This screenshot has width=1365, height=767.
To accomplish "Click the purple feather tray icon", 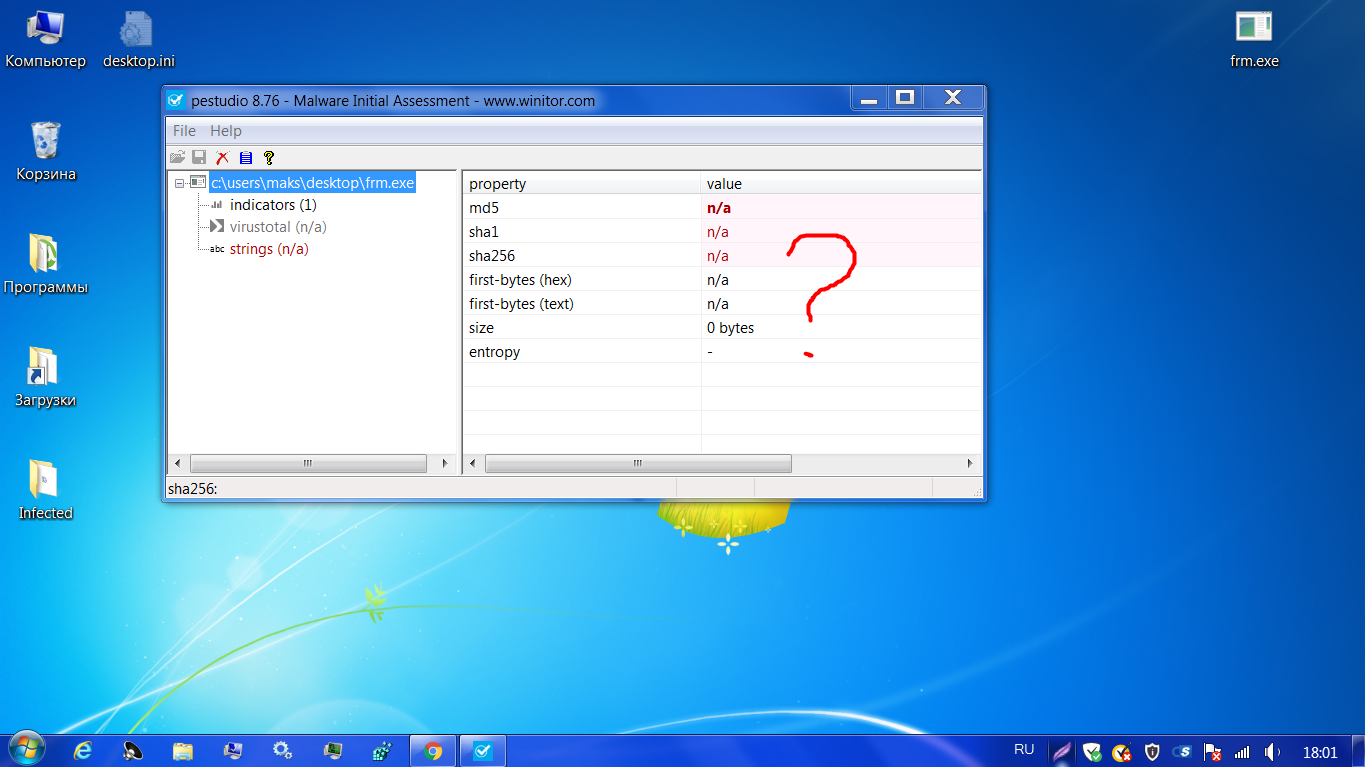I will 1062,751.
